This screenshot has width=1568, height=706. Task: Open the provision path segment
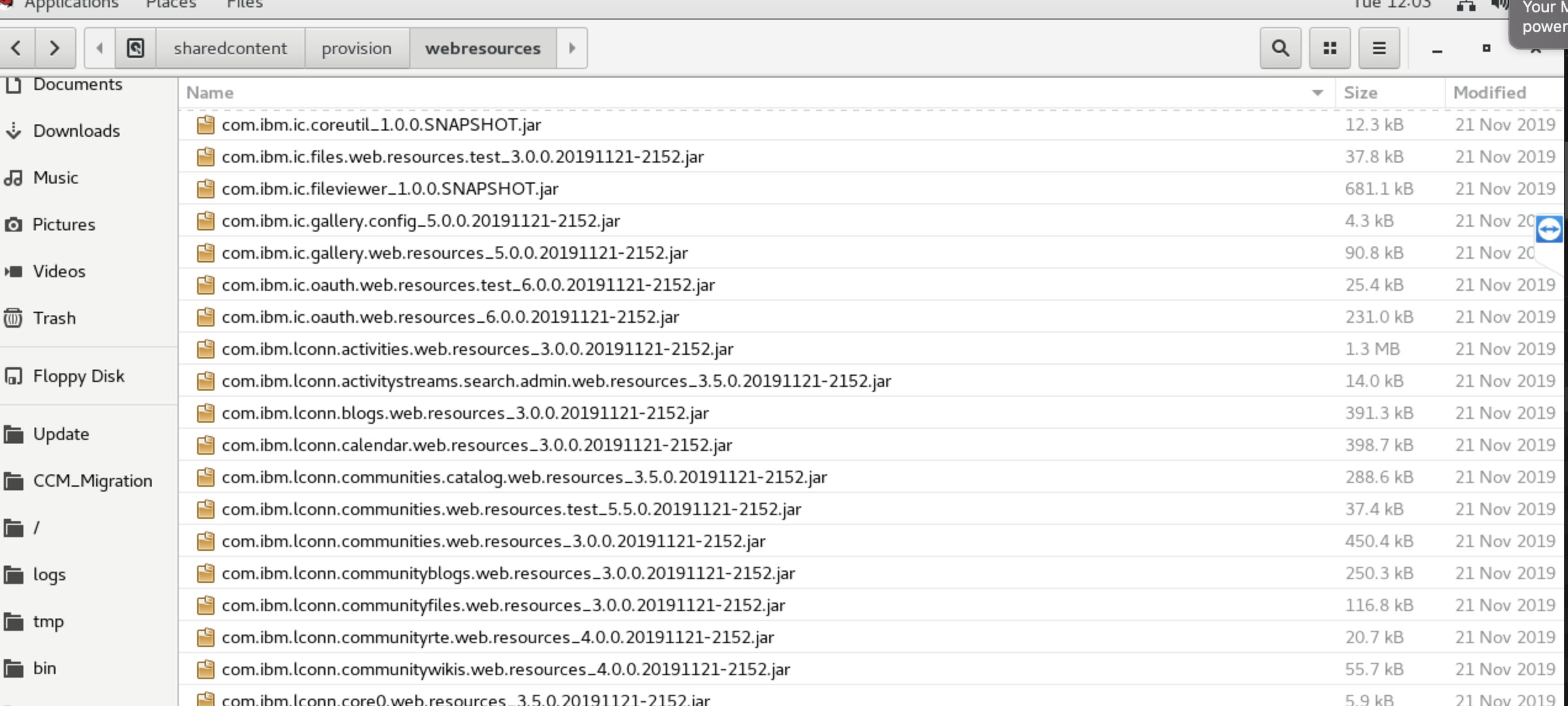coord(357,48)
